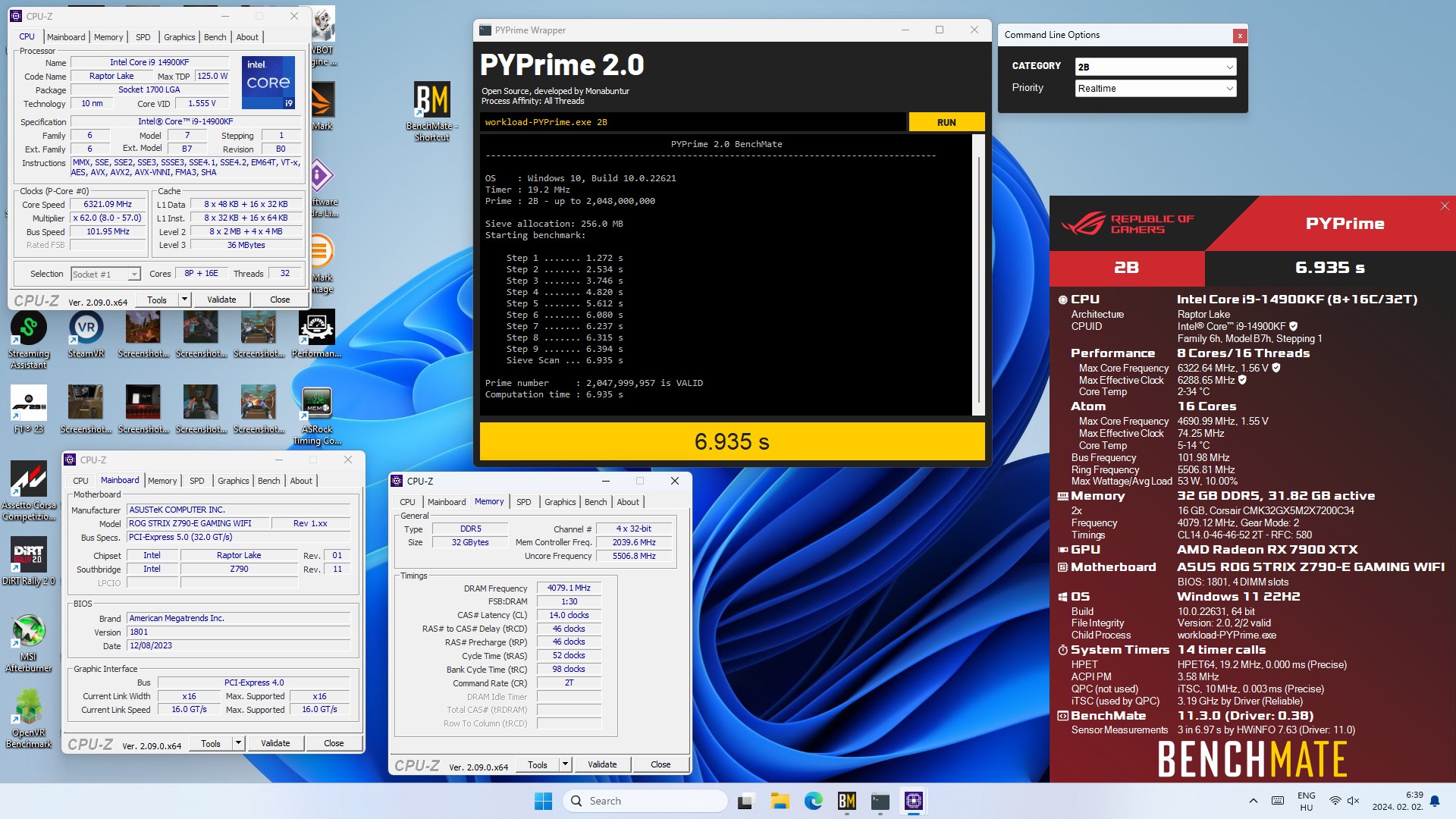Open Graphics tab in Mainboard CPU-Z window
This screenshot has width=1456, height=819.
(233, 481)
